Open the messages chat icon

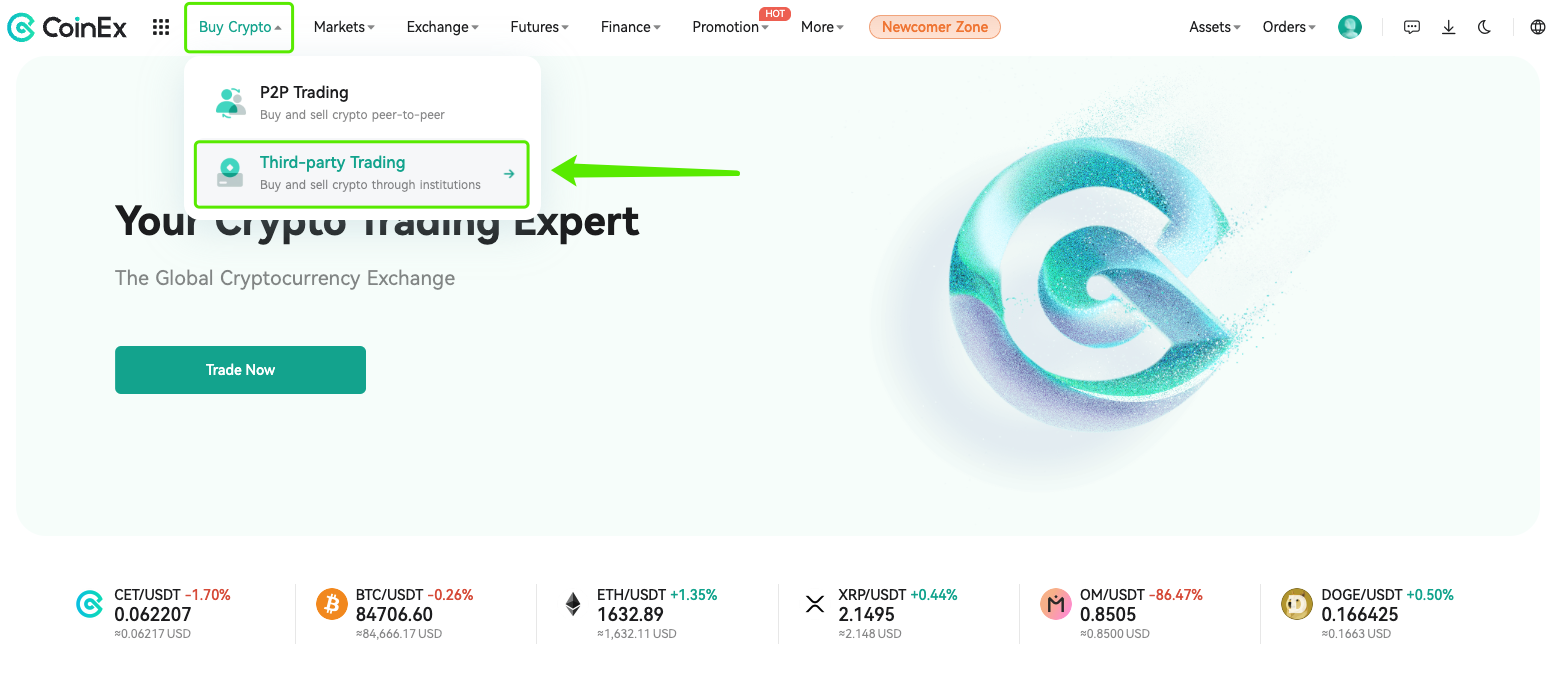pyautogui.click(x=1412, y=27)
